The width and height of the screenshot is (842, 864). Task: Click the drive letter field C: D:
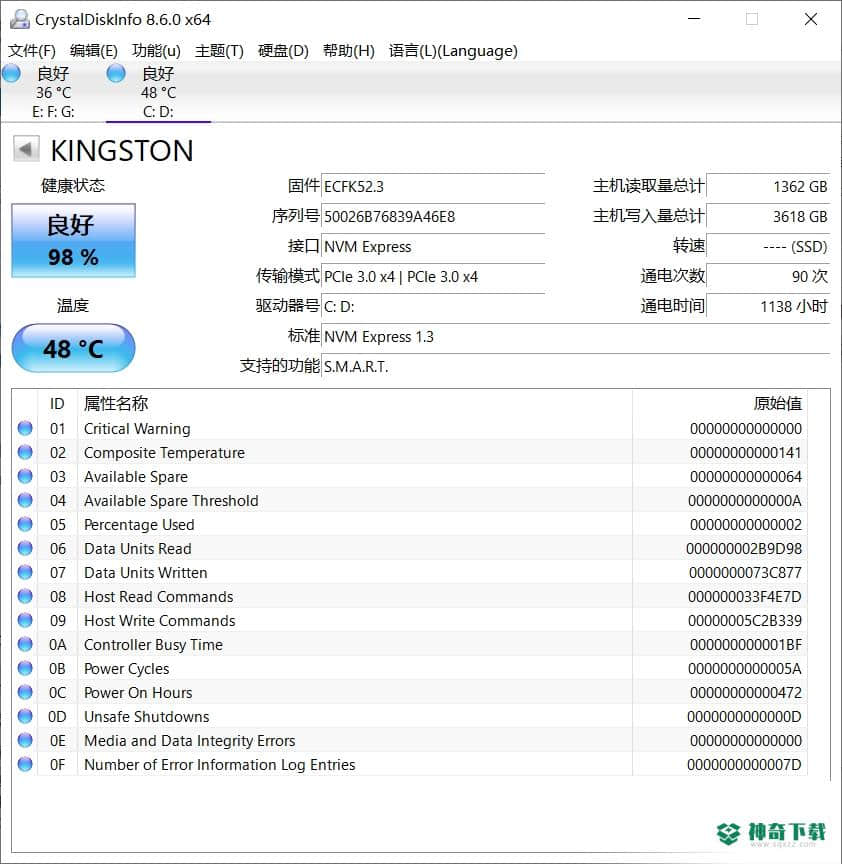[433, 306]
